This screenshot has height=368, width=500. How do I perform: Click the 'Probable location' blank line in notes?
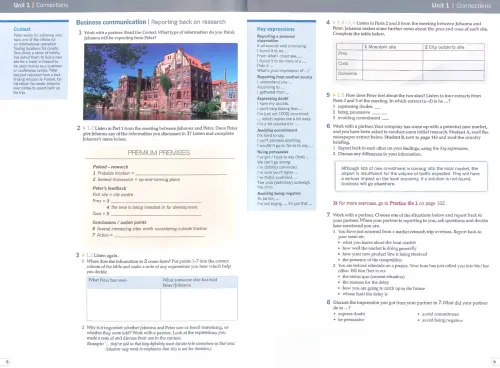181,173
